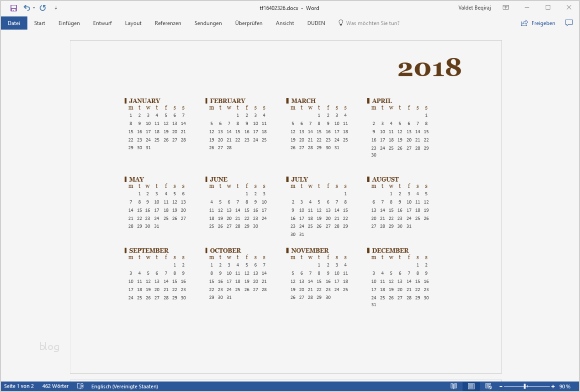Image resolution: width=580 pixels, height=392 pixels.
Task: Open zoom dialog via 90 % label
Action: tap(565, 386)
